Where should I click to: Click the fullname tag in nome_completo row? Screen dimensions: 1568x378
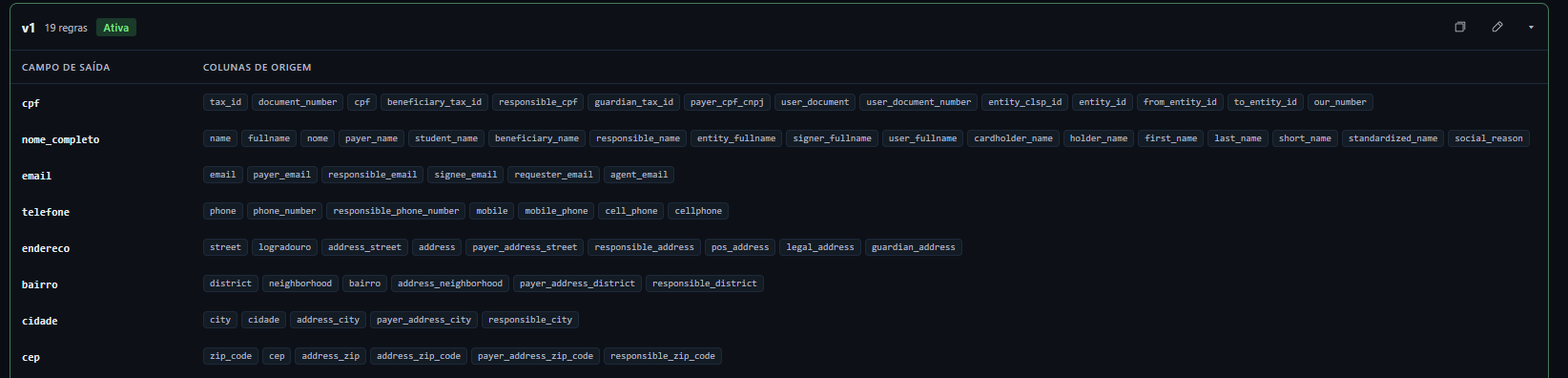pos(269,138)
